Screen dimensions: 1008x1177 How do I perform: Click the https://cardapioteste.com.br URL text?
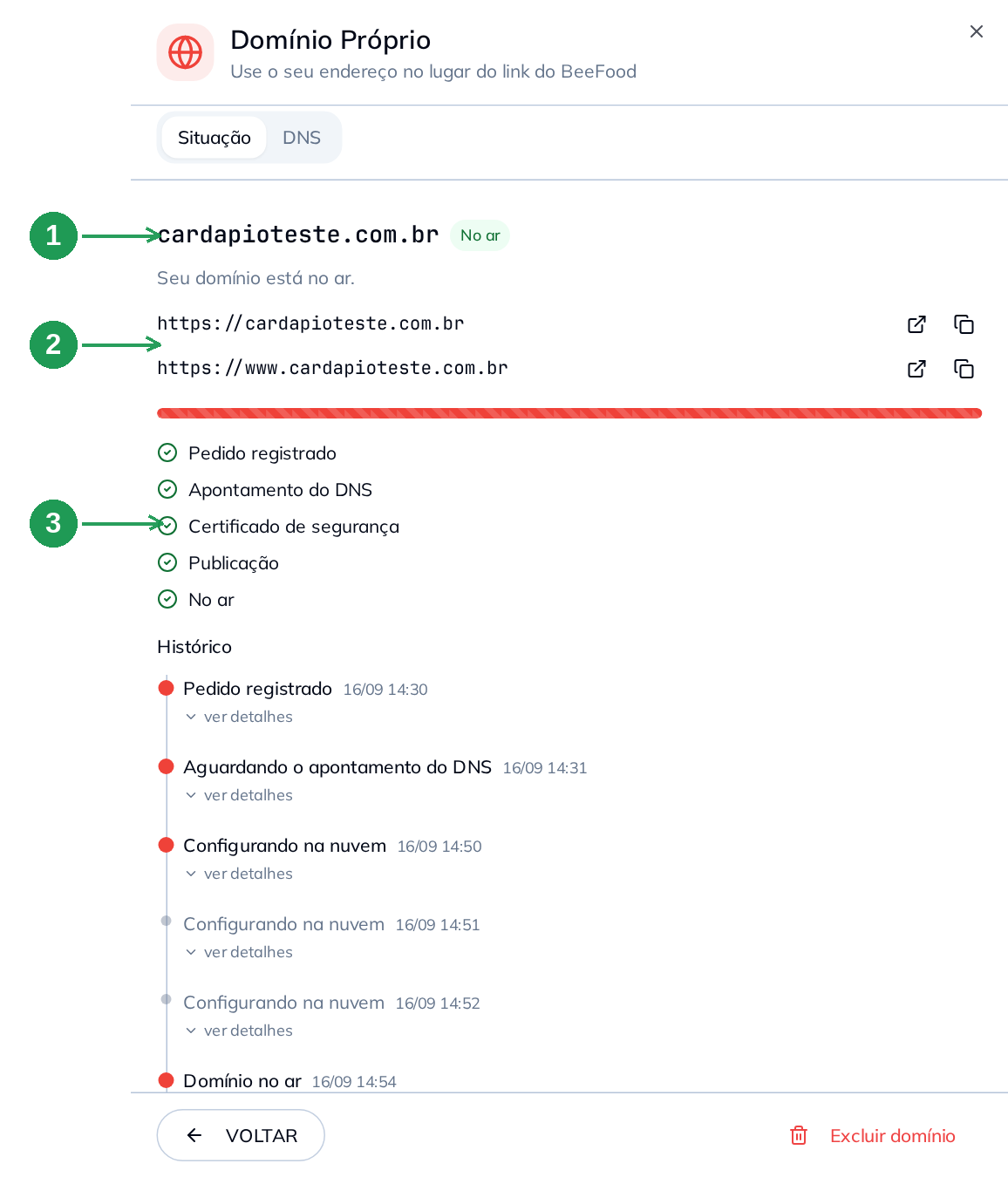pos(310,323)
